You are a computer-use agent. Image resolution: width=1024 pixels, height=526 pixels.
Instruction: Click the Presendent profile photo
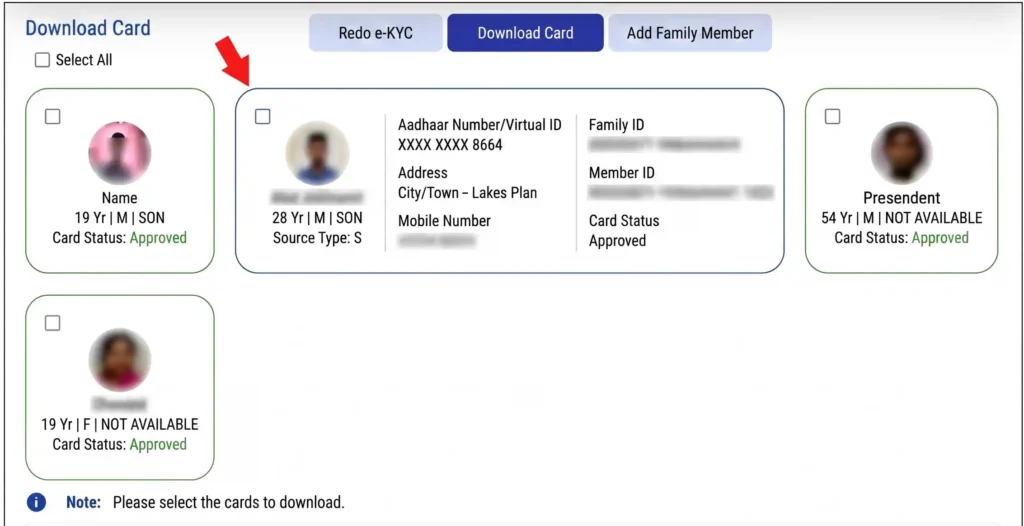point(901,153)
